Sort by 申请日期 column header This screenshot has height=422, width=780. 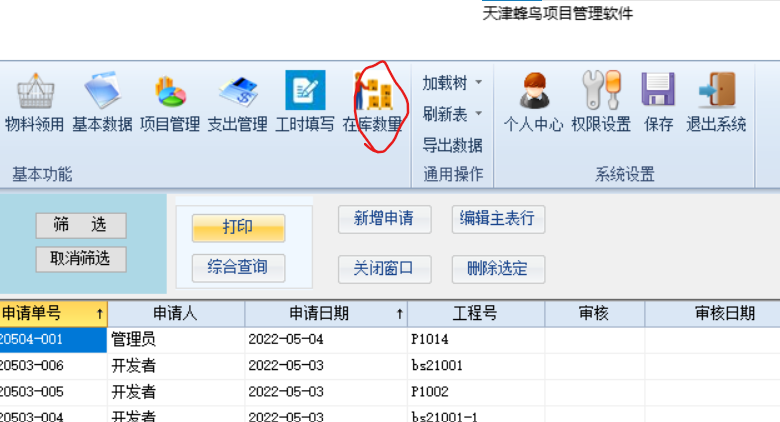coord(326,314)
